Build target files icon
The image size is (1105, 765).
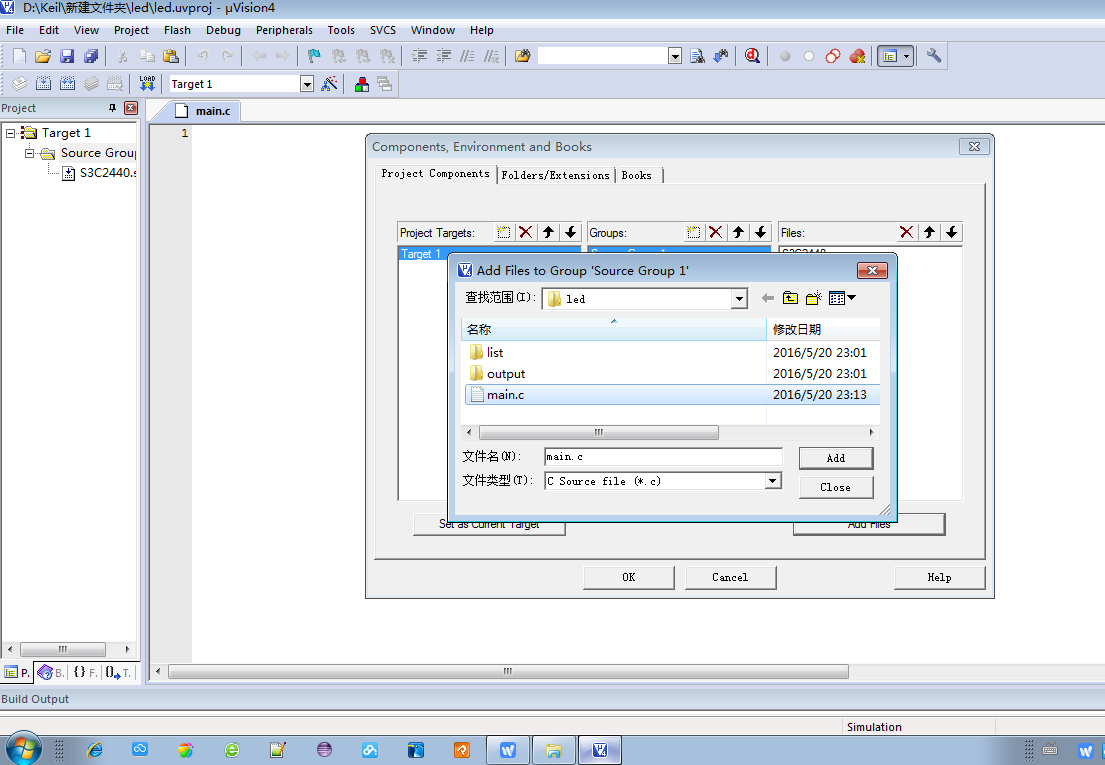pyautogui.click(x=44, y=84)
